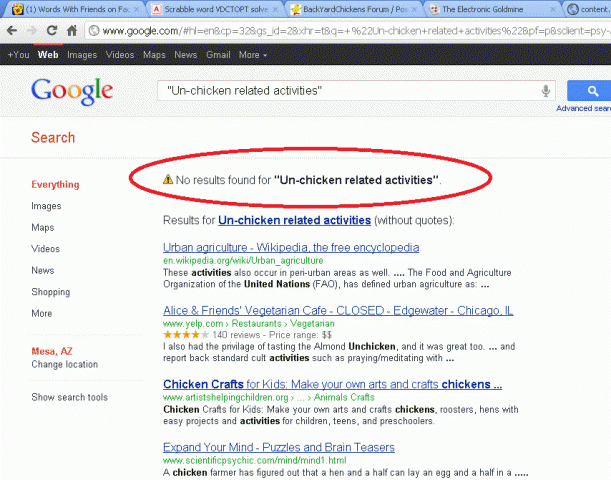Screen dimensions: 611x480
Task: Click www.scientificpsychic.com/mind/mind1.html URL
Action: pos(254,461)
